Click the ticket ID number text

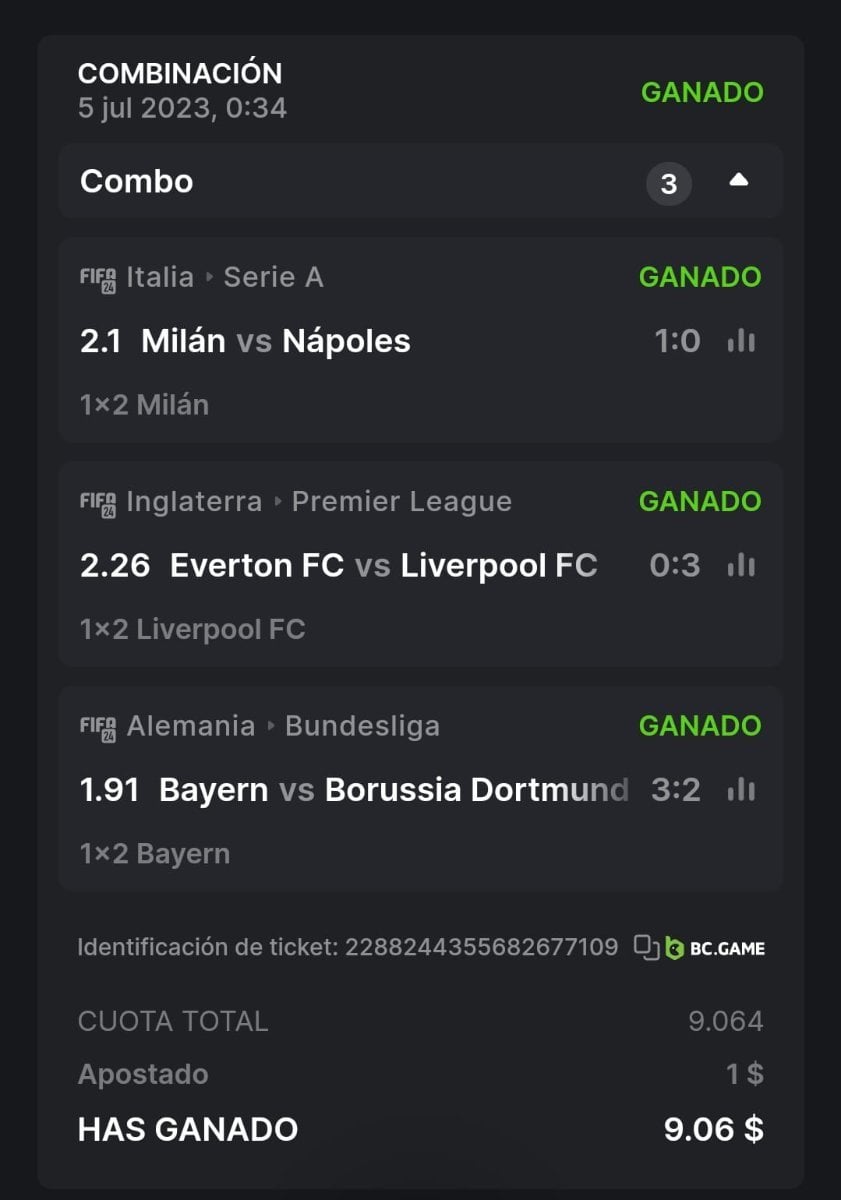click(481, 947)
